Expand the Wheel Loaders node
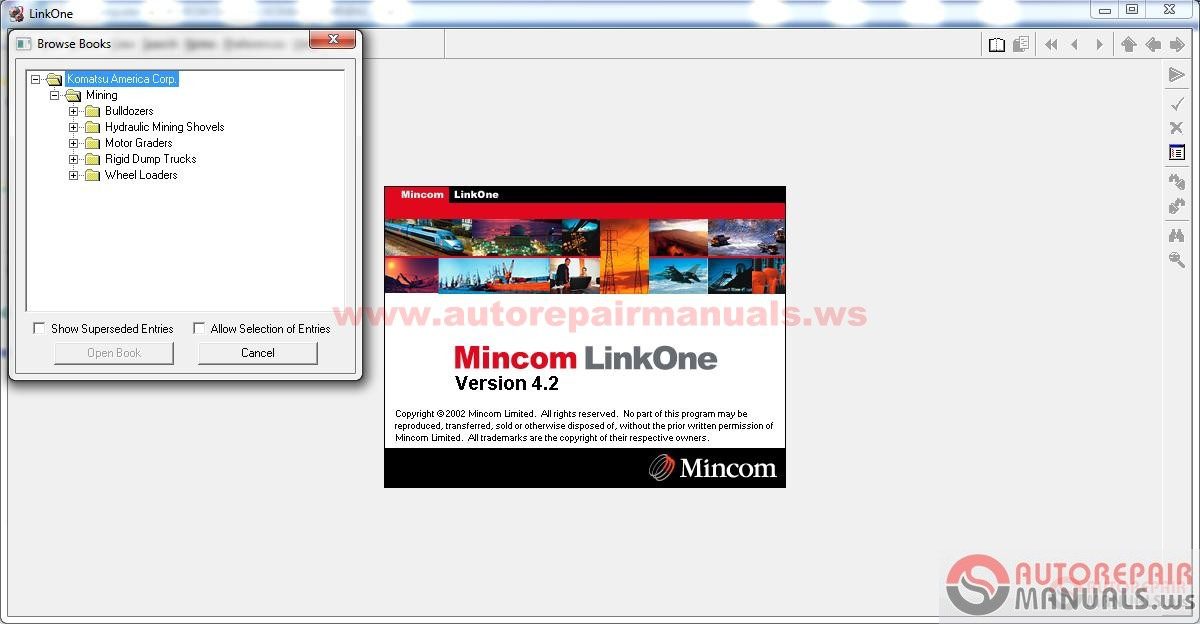Image resolution: width=1200 pixels, height=624 pixels. pyautogui.click(x=73, y=175)
